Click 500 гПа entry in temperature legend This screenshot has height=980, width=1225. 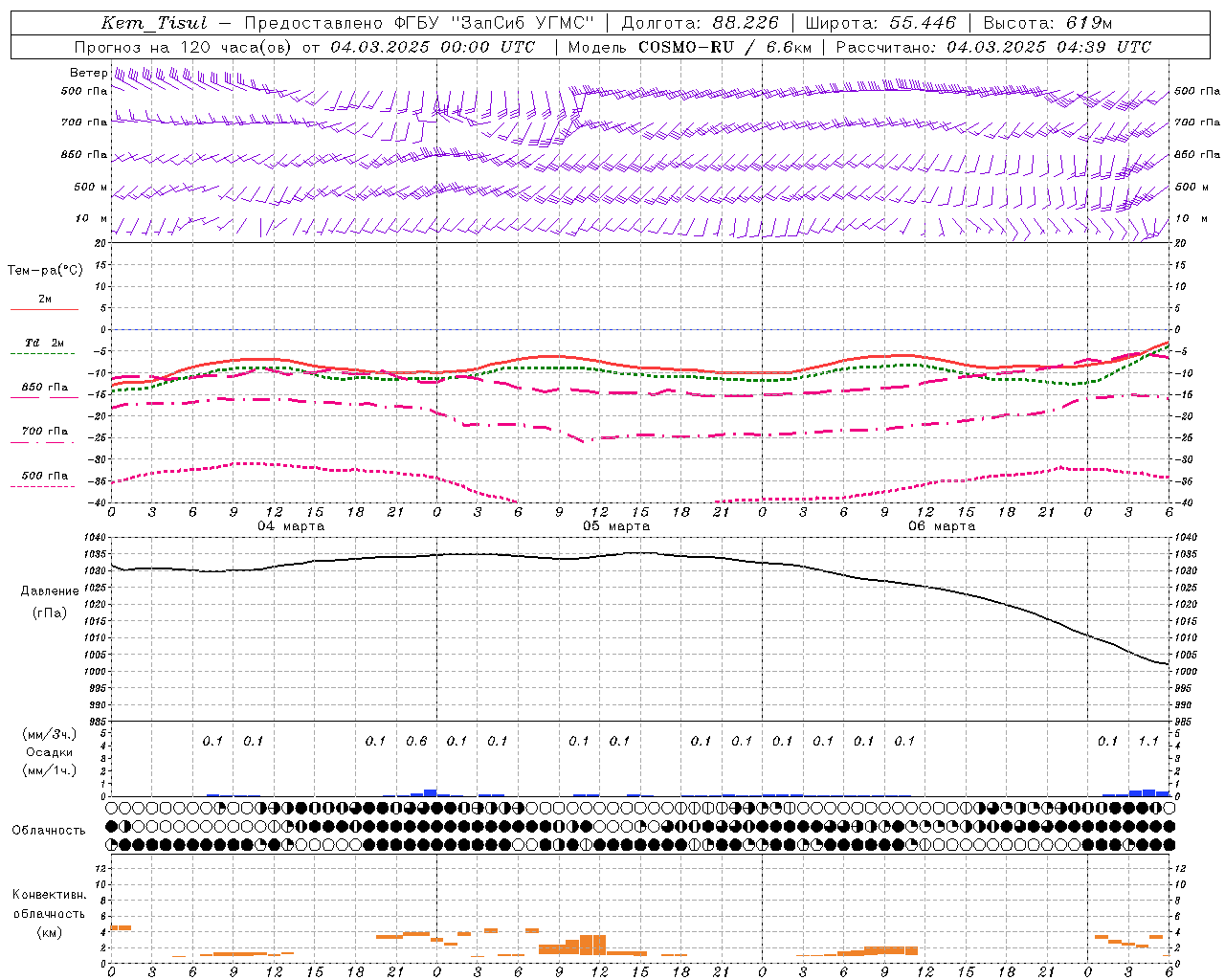(45, 476)
